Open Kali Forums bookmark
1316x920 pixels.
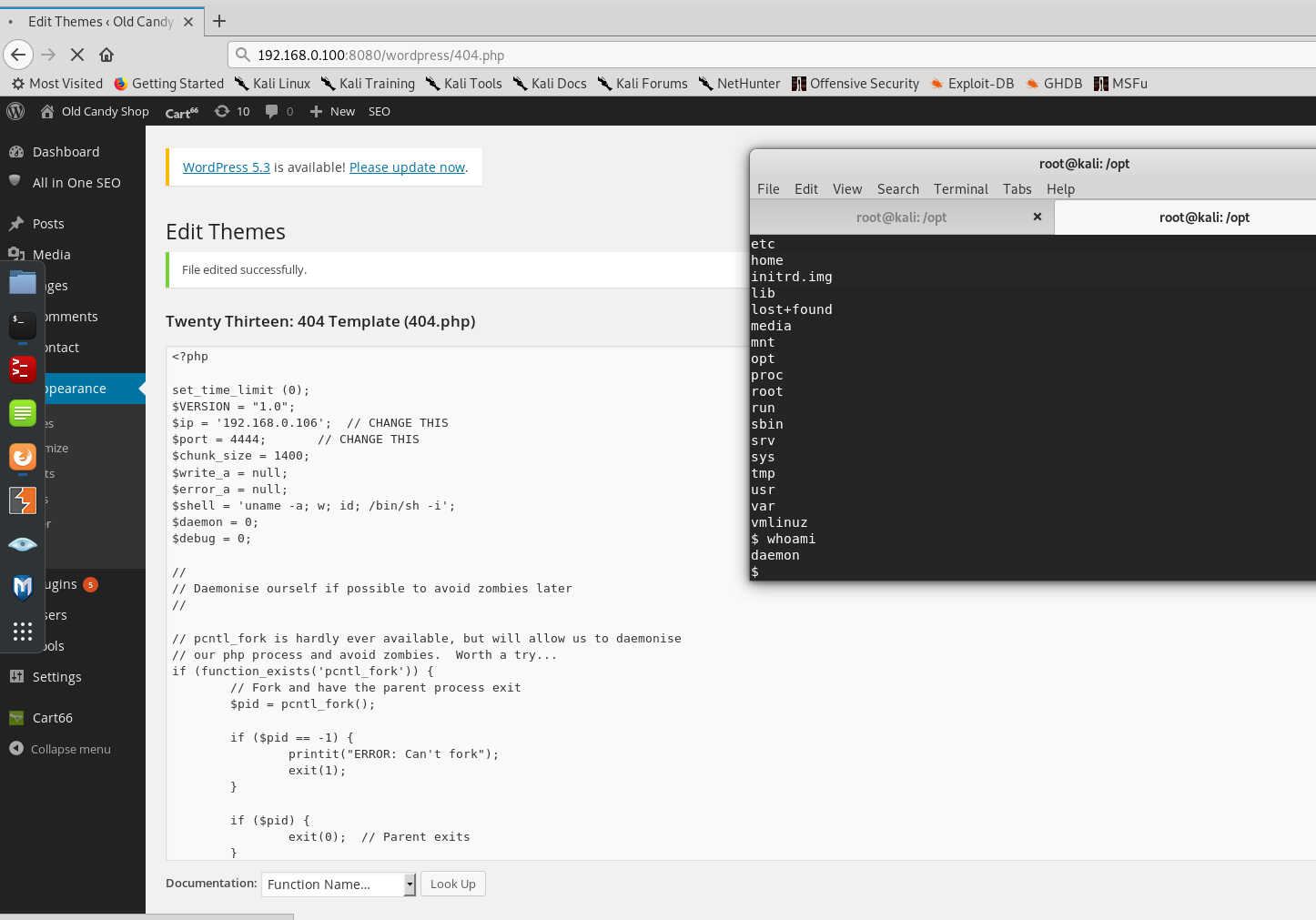click(x=643, y=84)
